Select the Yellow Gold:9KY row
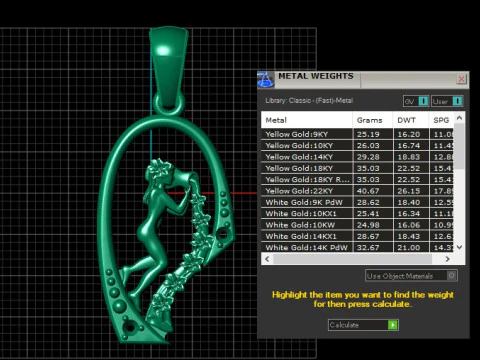The image size is (480, 360). point(357,134)
